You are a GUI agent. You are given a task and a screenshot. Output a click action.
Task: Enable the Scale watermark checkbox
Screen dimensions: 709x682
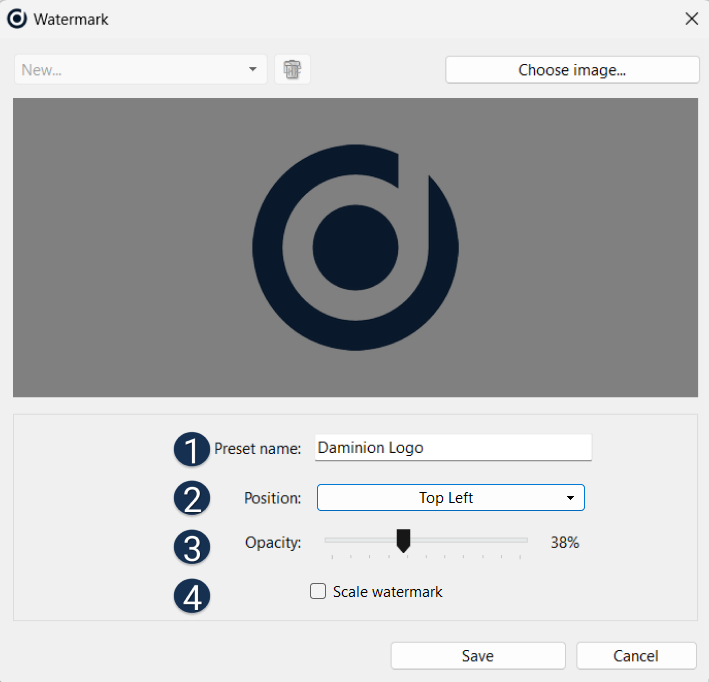[x=318, y=592]
